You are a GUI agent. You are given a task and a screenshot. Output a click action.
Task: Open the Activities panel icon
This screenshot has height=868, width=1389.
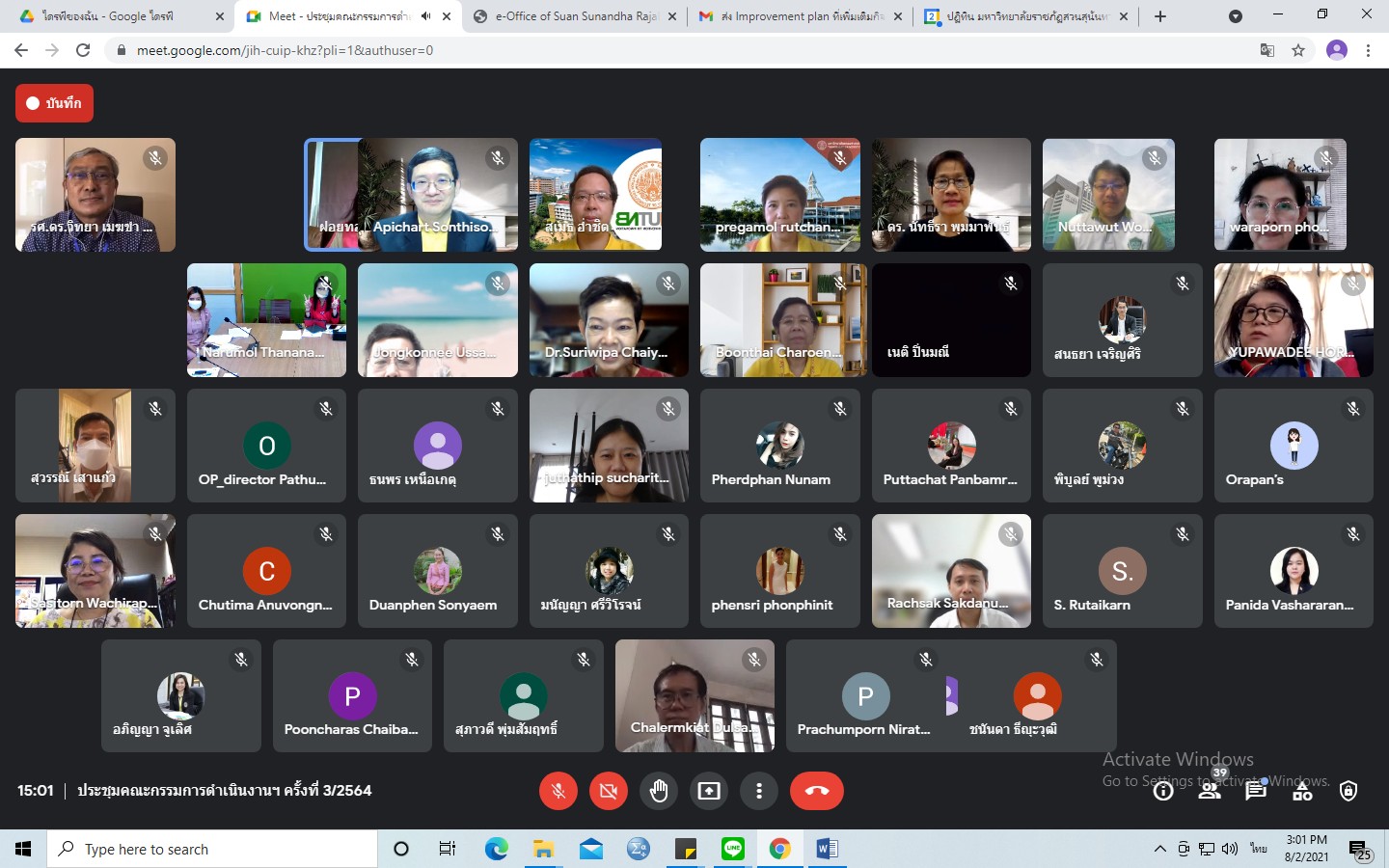1302,792
